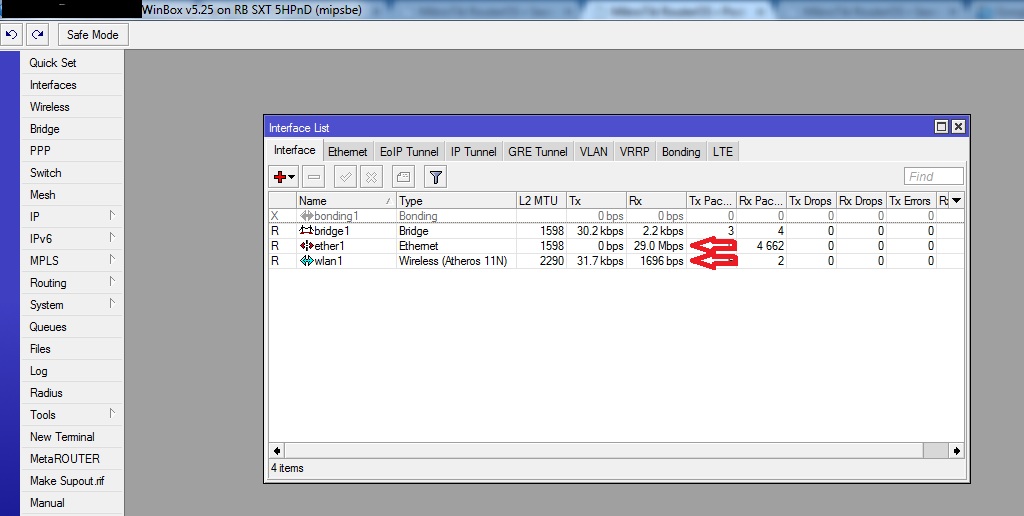Image resolution: width=1024 pixels, height=516 pixels.
Task: Select the Interface tab
Action: click(x=295, y=150)
